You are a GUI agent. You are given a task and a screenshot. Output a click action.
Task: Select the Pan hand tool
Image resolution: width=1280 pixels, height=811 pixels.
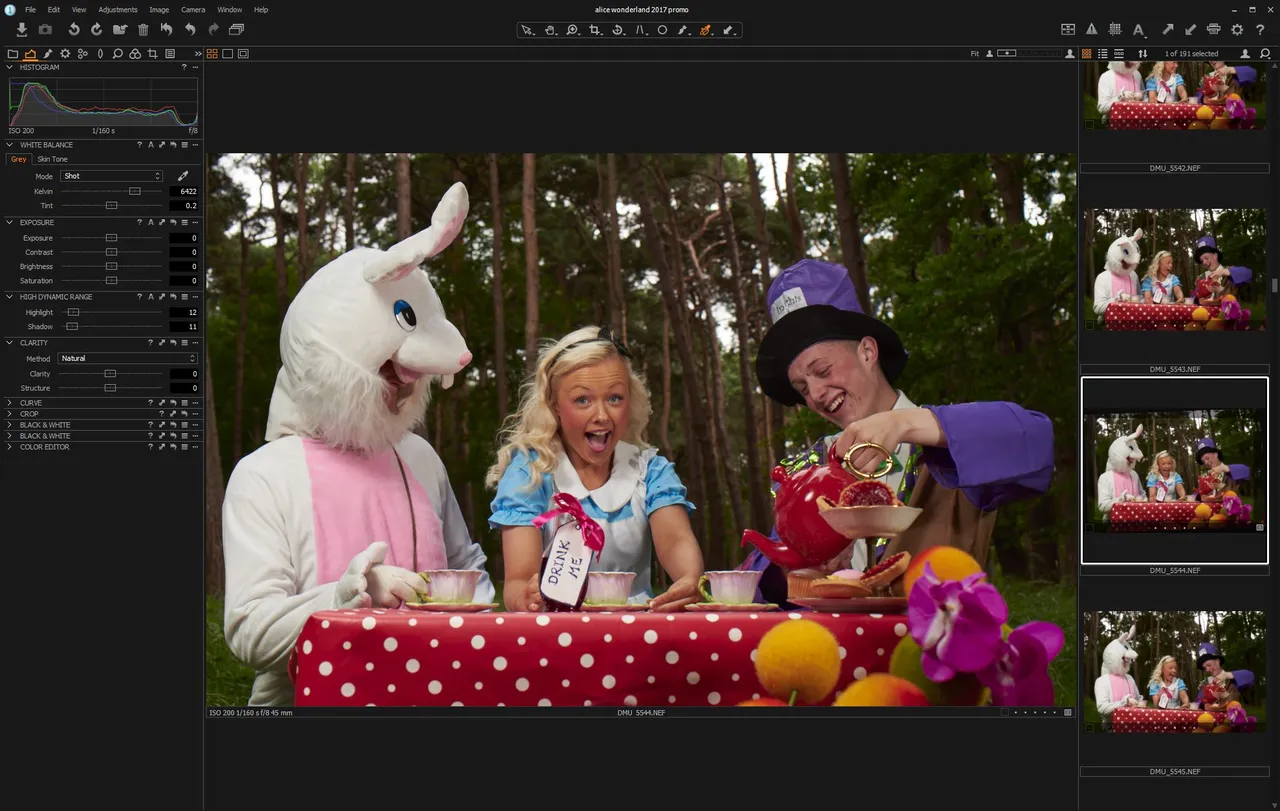coord(550,30)
